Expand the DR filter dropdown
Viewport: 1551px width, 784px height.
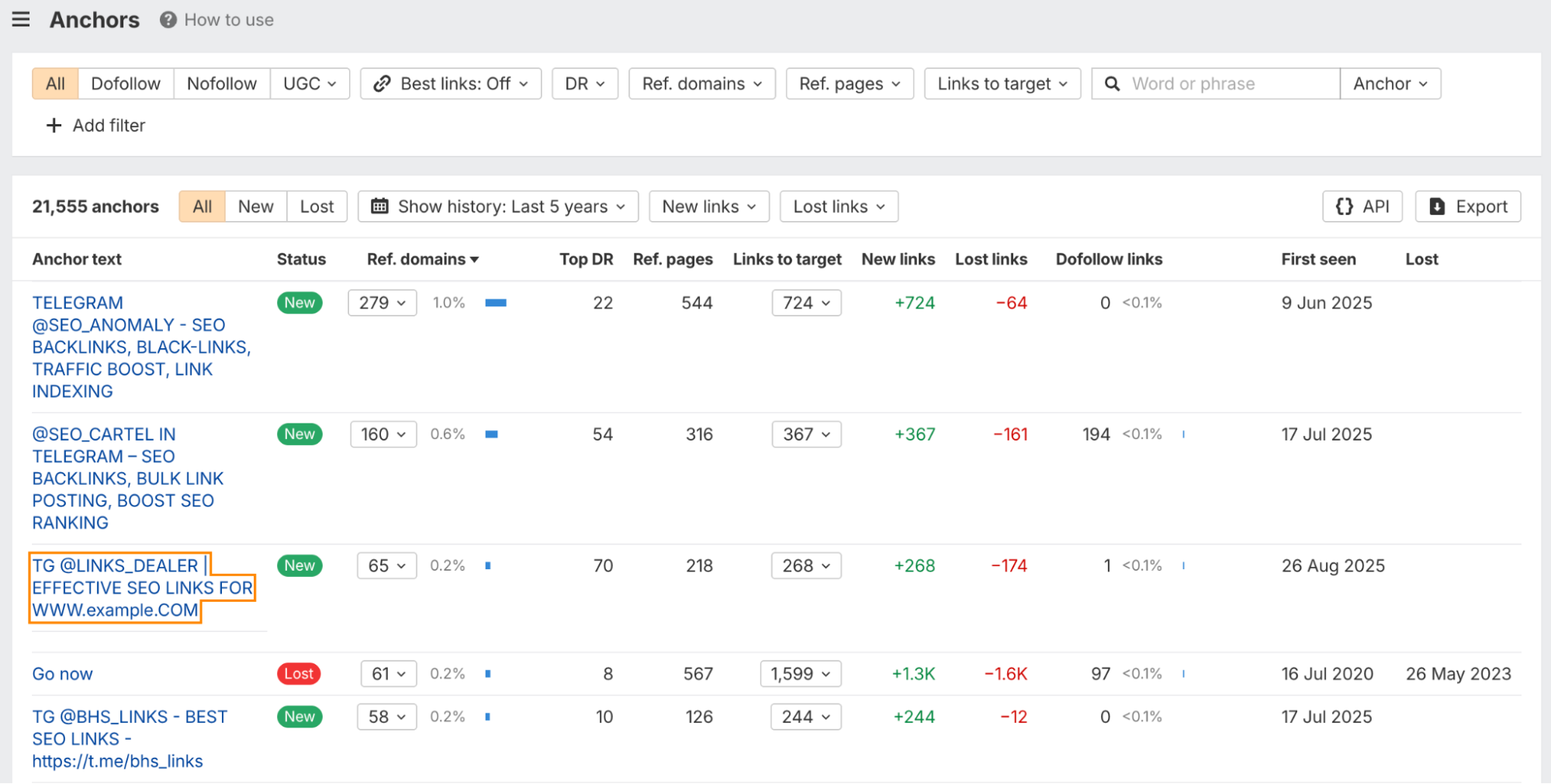tap(585, 84)
